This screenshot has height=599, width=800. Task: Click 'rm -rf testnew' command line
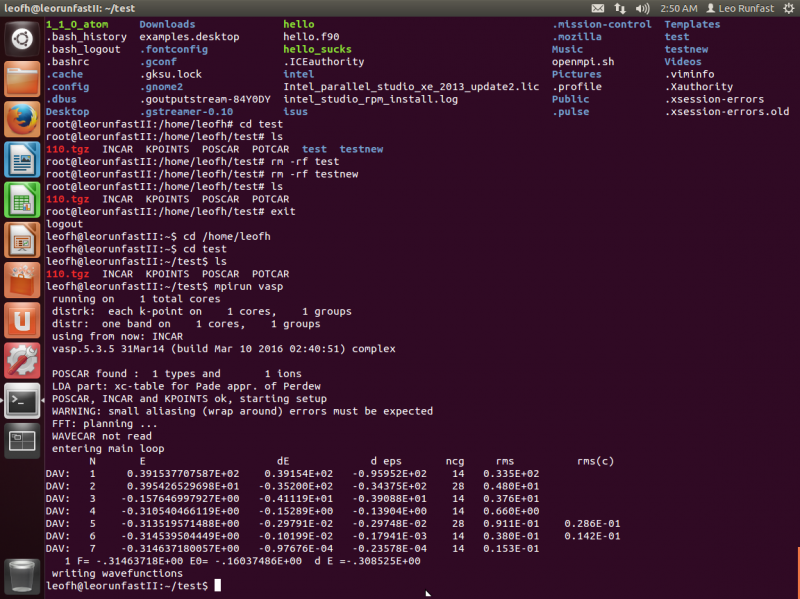(x=202, y=174)
